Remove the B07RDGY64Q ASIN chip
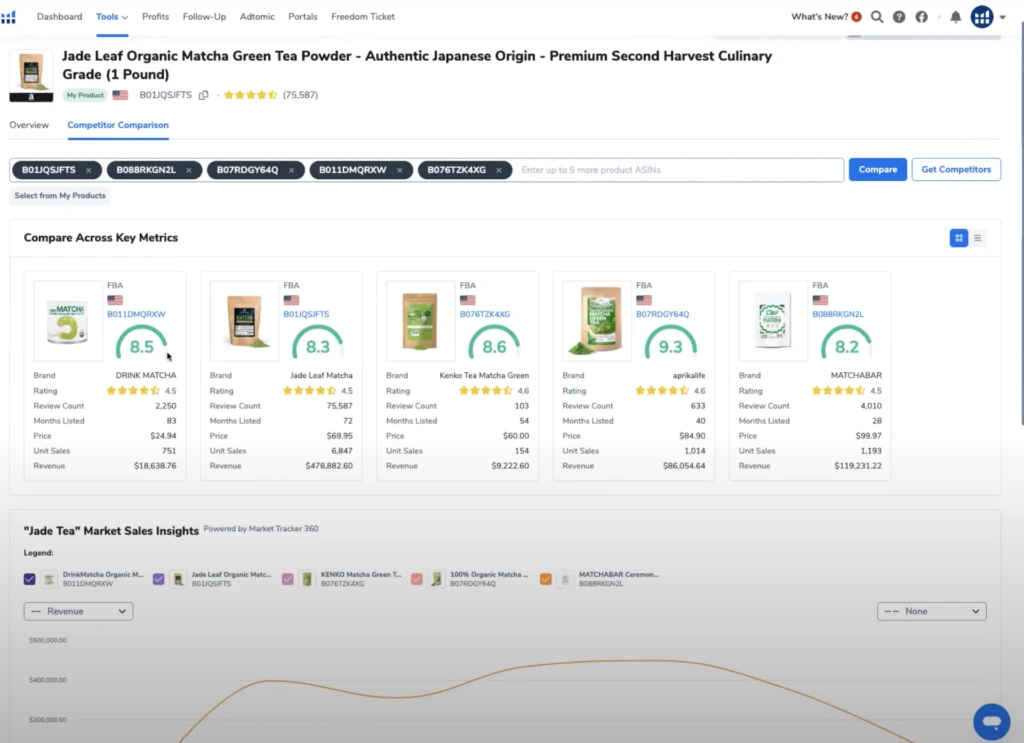The height and width of the screenshot is (743, 1024). (289, 170)
